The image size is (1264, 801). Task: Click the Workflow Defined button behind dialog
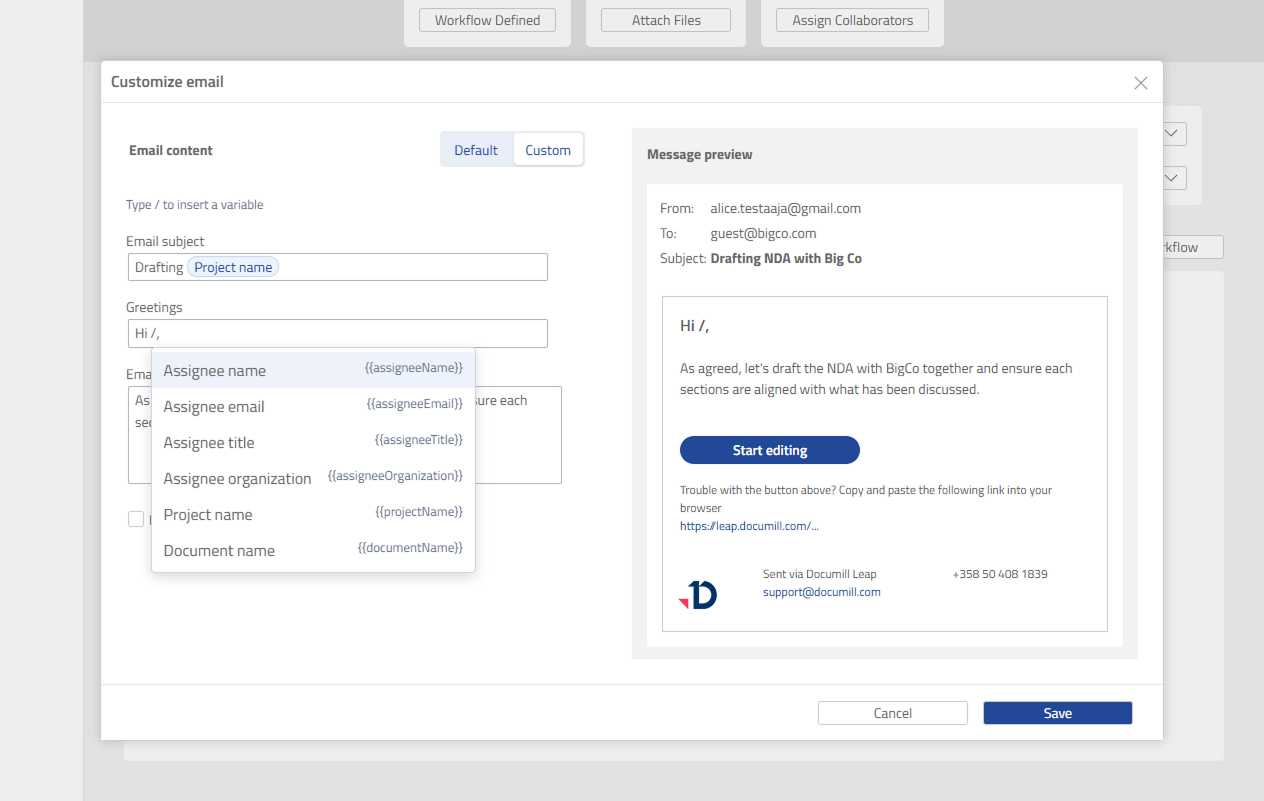487,20
